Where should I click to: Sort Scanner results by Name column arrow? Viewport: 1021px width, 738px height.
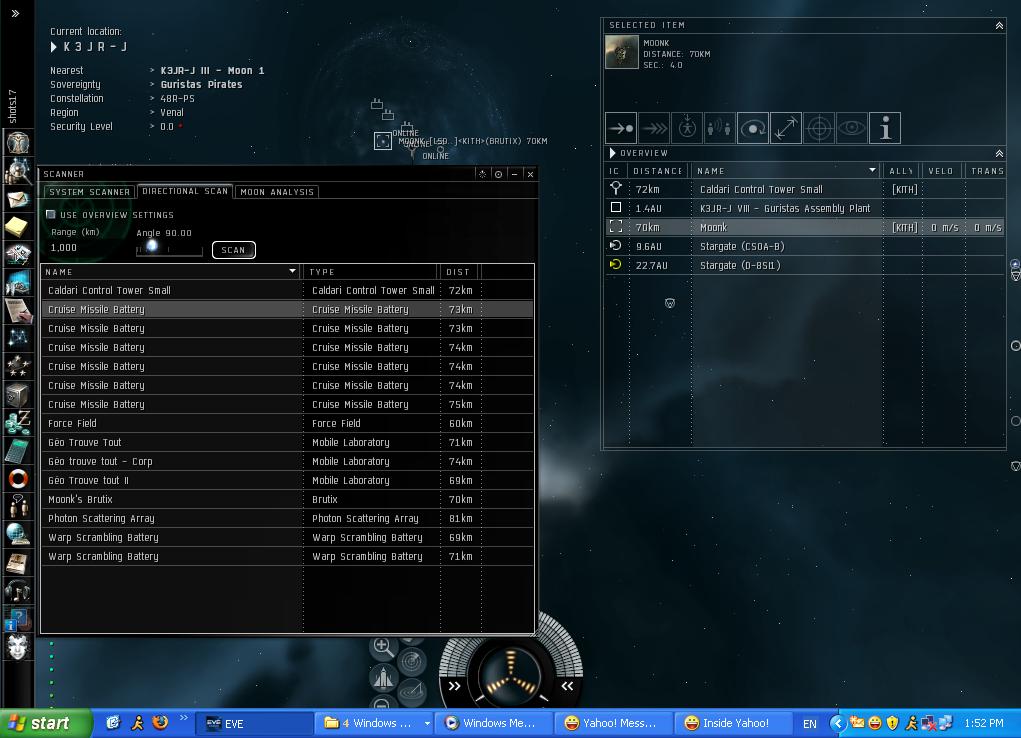coord(292,271)
